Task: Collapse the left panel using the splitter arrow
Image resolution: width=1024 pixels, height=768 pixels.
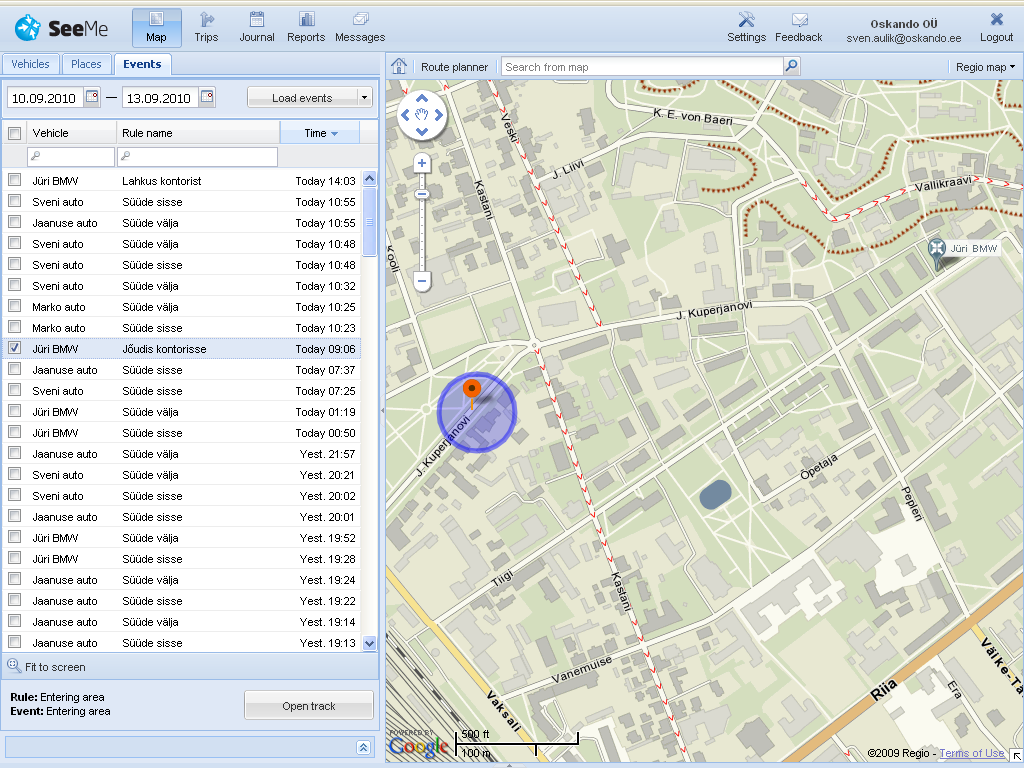Action: pyautogui.click(x=383, y=410)
